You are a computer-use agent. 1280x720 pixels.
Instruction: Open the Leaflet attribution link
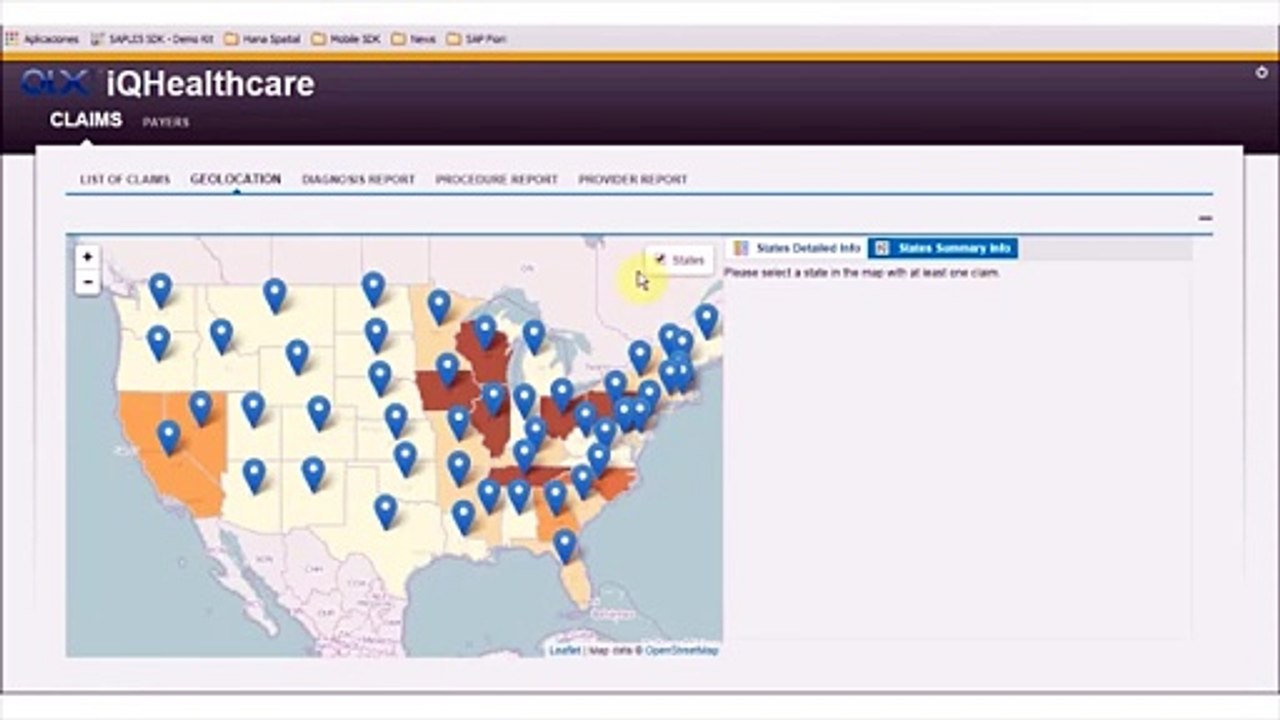pyautogui.click(x=565, y=650)
